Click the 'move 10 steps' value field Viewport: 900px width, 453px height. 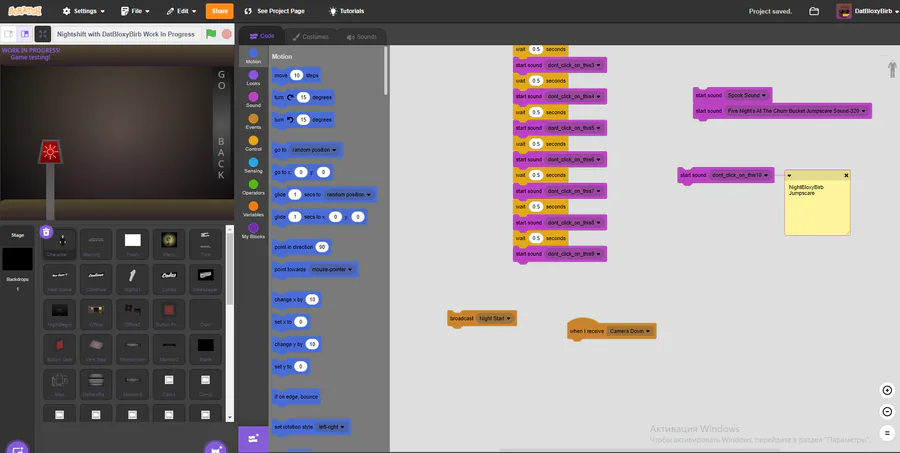click(296, 75)
